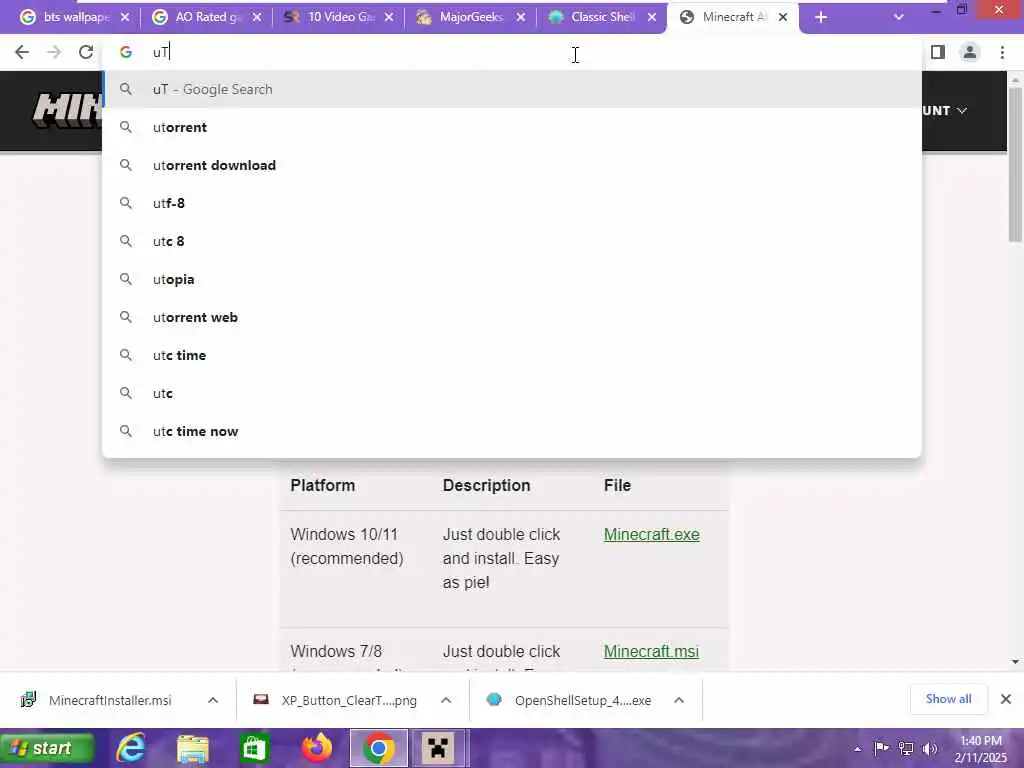Click the scrollbar down arrow

click(x=1015, y=662)
